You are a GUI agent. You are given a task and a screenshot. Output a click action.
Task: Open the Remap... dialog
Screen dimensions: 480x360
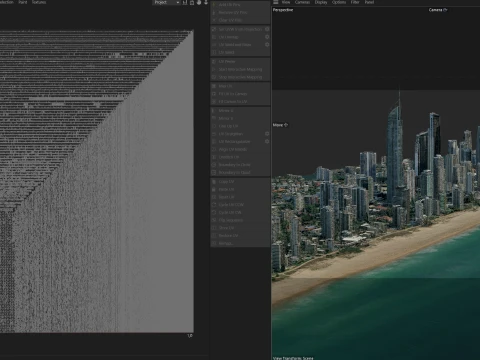point(240,243)
